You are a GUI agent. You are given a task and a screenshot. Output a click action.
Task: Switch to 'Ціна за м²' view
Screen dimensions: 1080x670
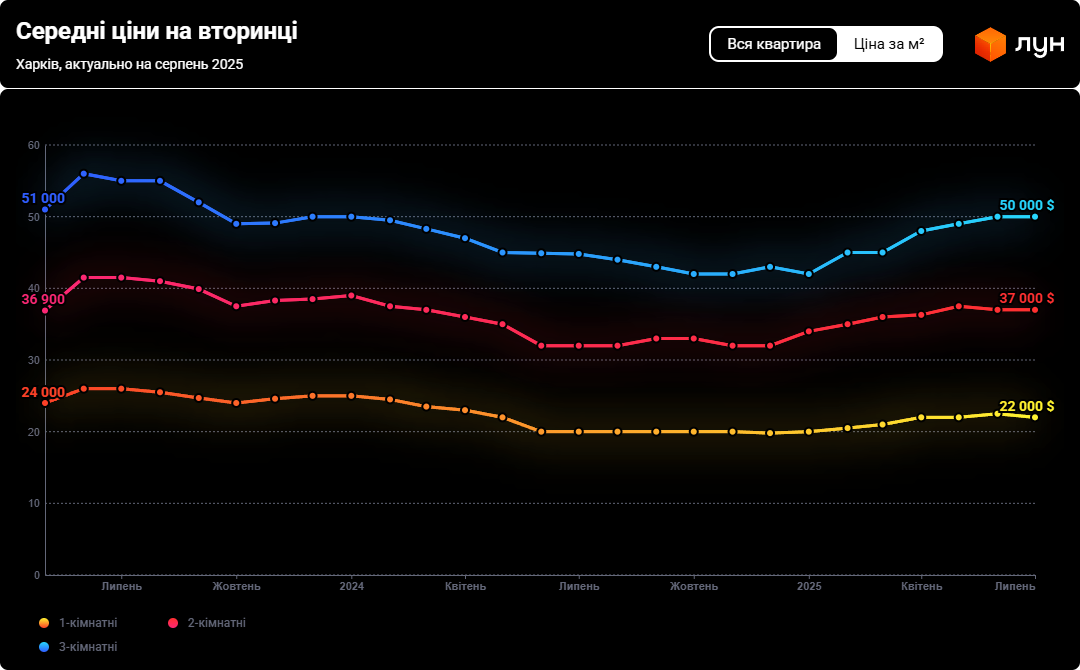click(x=889, y=44)
